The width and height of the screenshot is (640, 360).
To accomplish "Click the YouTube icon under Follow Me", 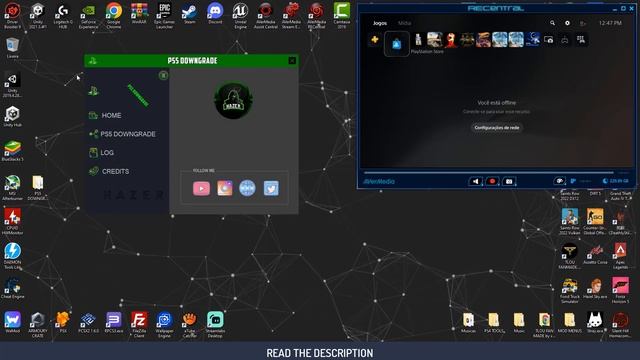I will [201, 188].
